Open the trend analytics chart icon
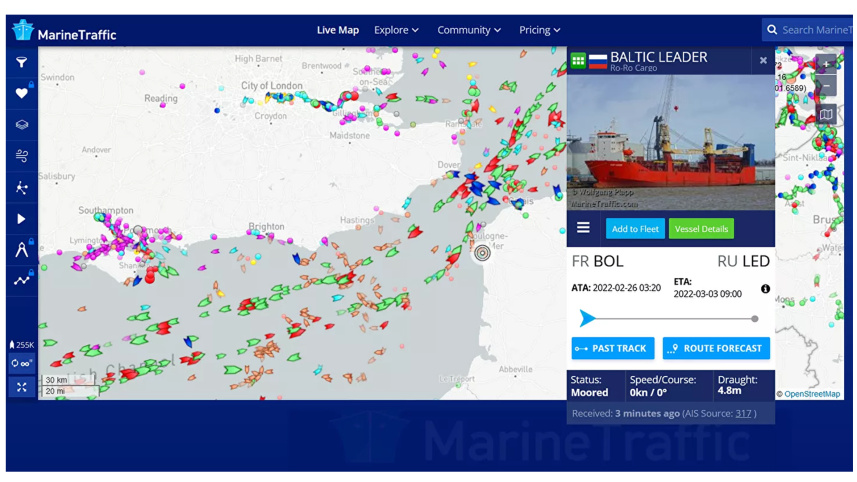The height and width of the screenshot is (482, 857). coord(21,281)
